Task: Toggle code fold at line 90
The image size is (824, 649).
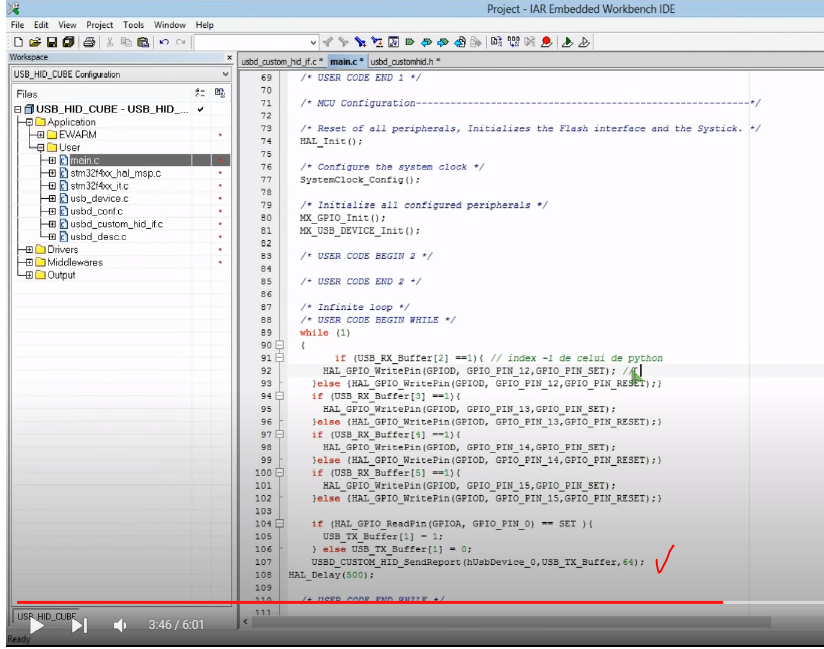Action: pyautogui.click(x=280, y=345)
